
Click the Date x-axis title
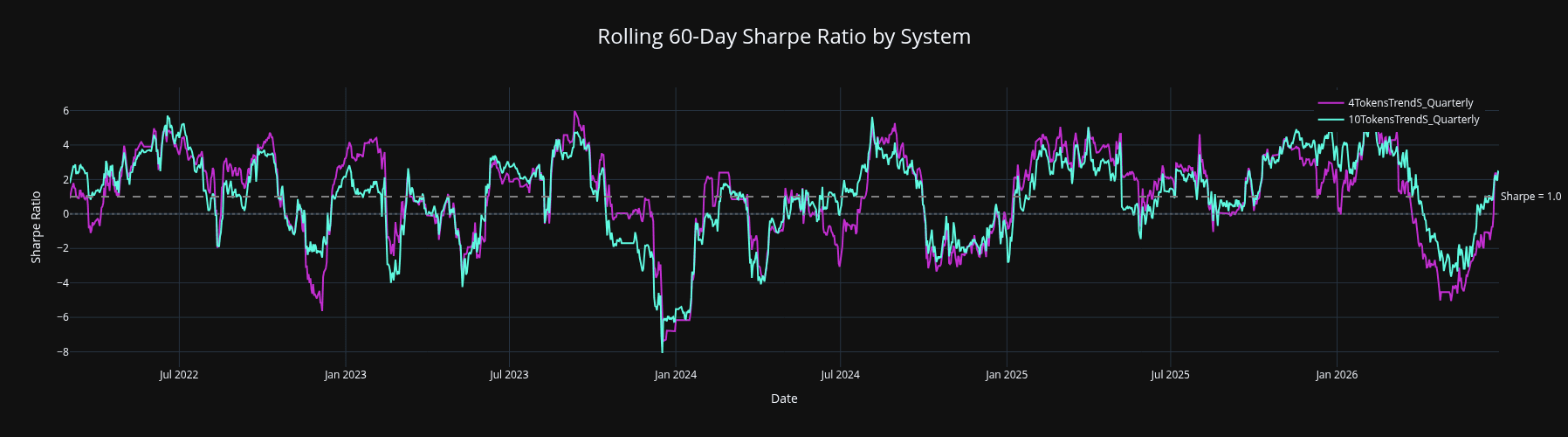784,399
